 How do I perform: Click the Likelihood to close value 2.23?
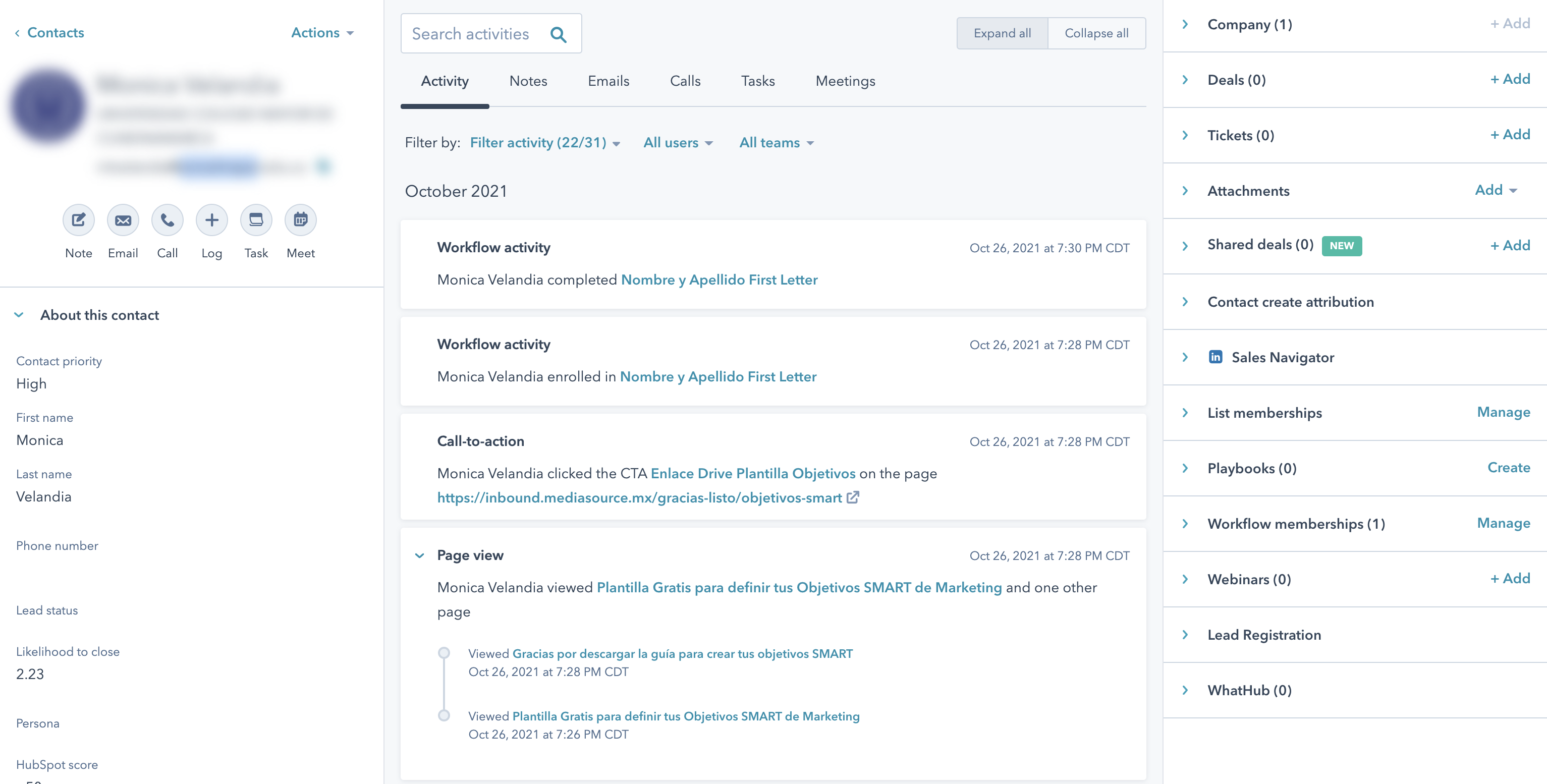(x=30, y=674)
